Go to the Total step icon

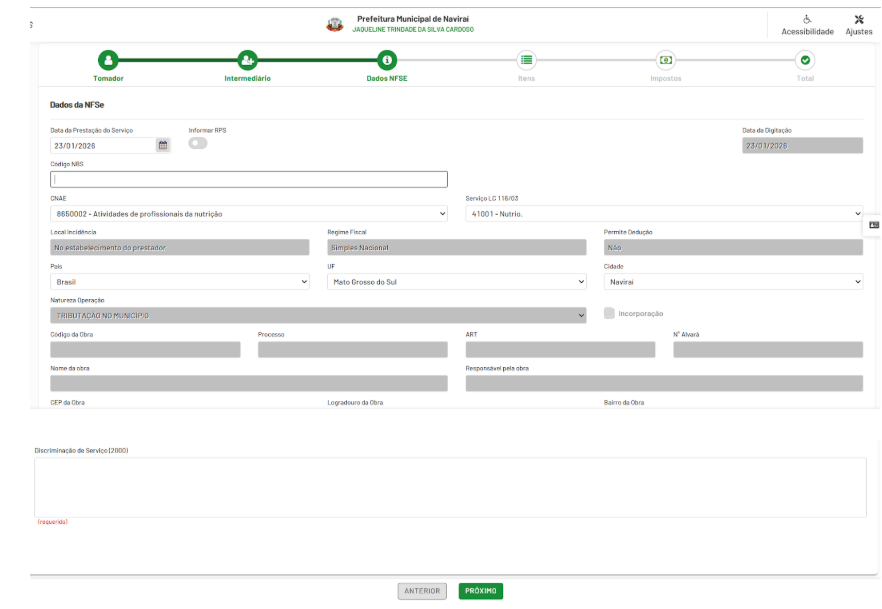[x=805, y=60]
